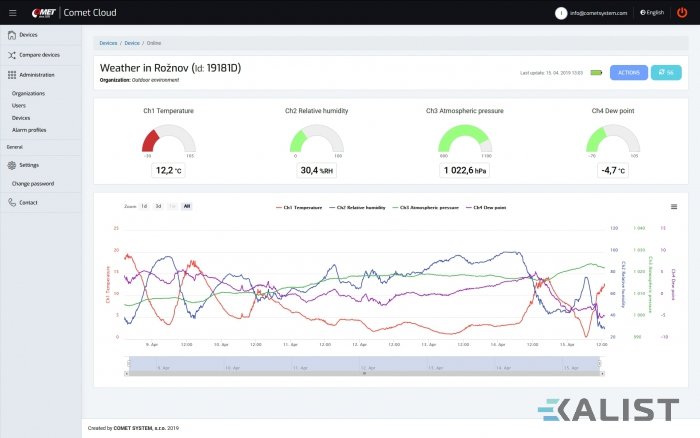Click the Contact phone icon
The height and width of the screenshot is (438, 700).
click(x=11, y=202)
